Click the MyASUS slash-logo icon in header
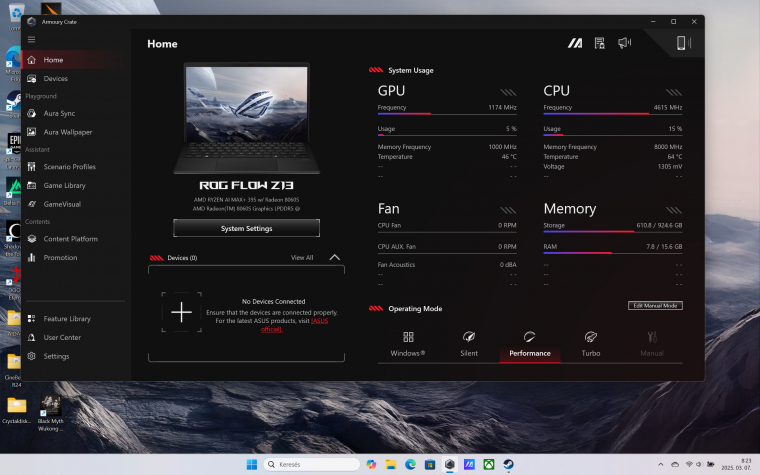The image size is (760, 475). tap(575, 44)
